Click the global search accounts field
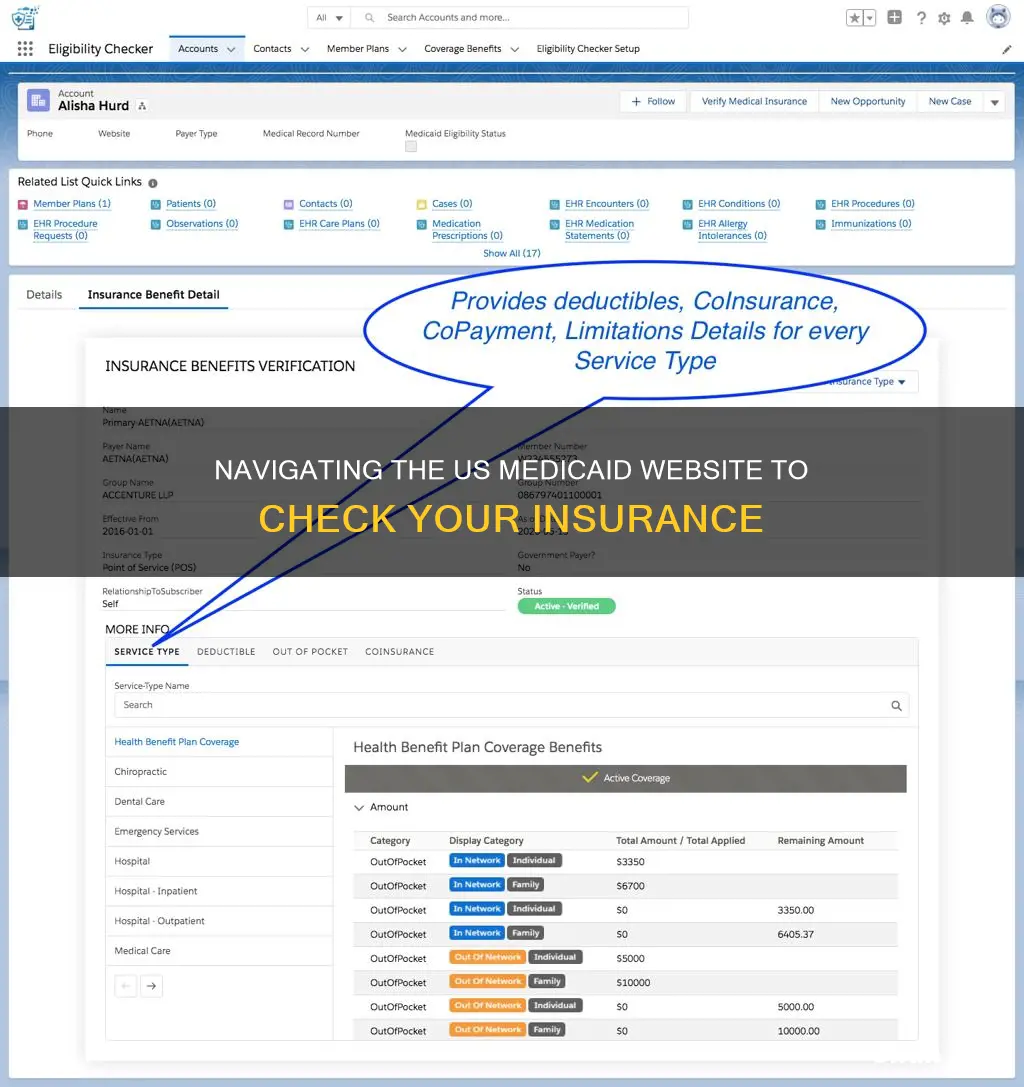 point(520,18)
